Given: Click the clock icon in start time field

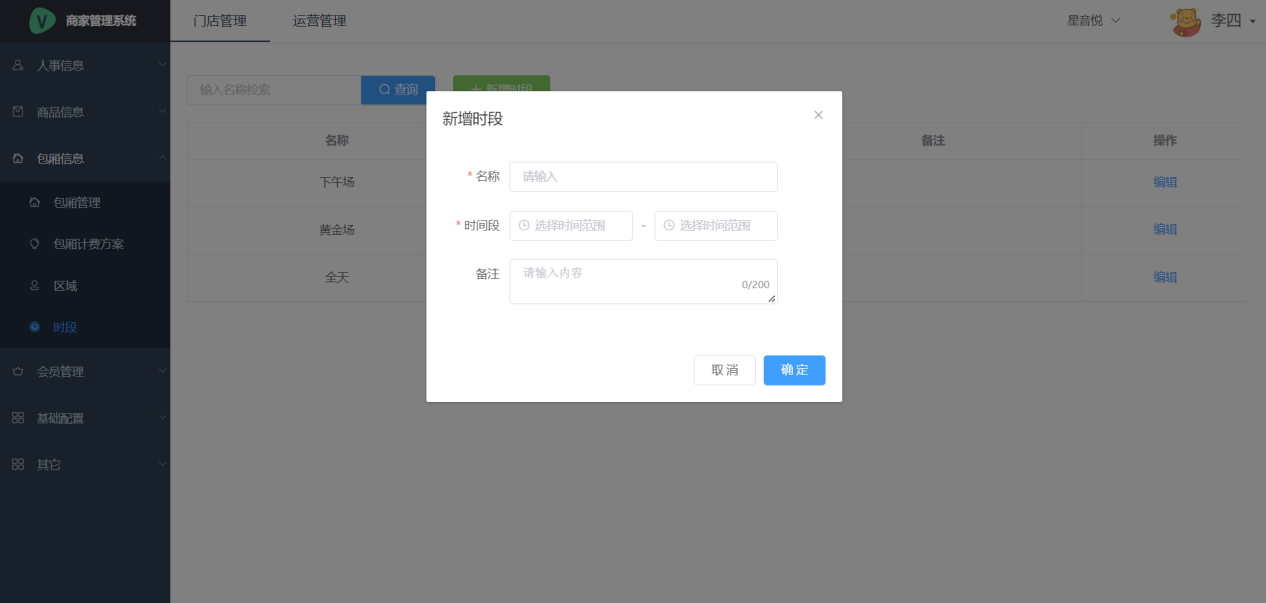Looking at the screenshot, I should pyautogui.click(x=524, y=226).
